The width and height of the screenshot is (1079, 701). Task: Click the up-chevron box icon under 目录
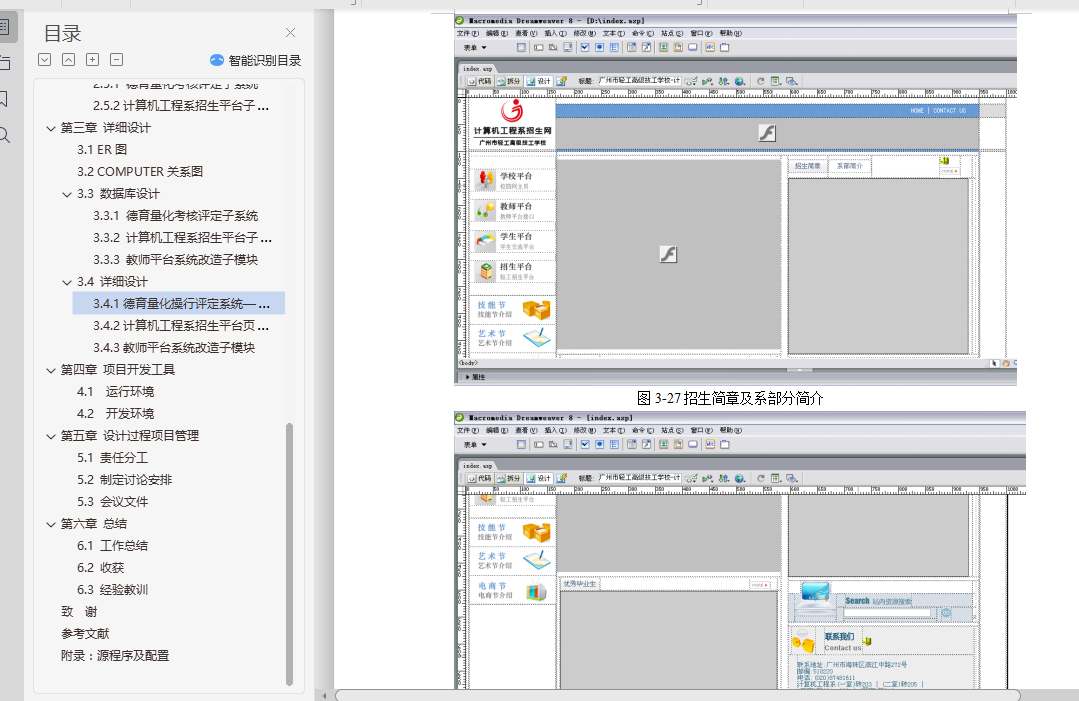pos(69,60)
